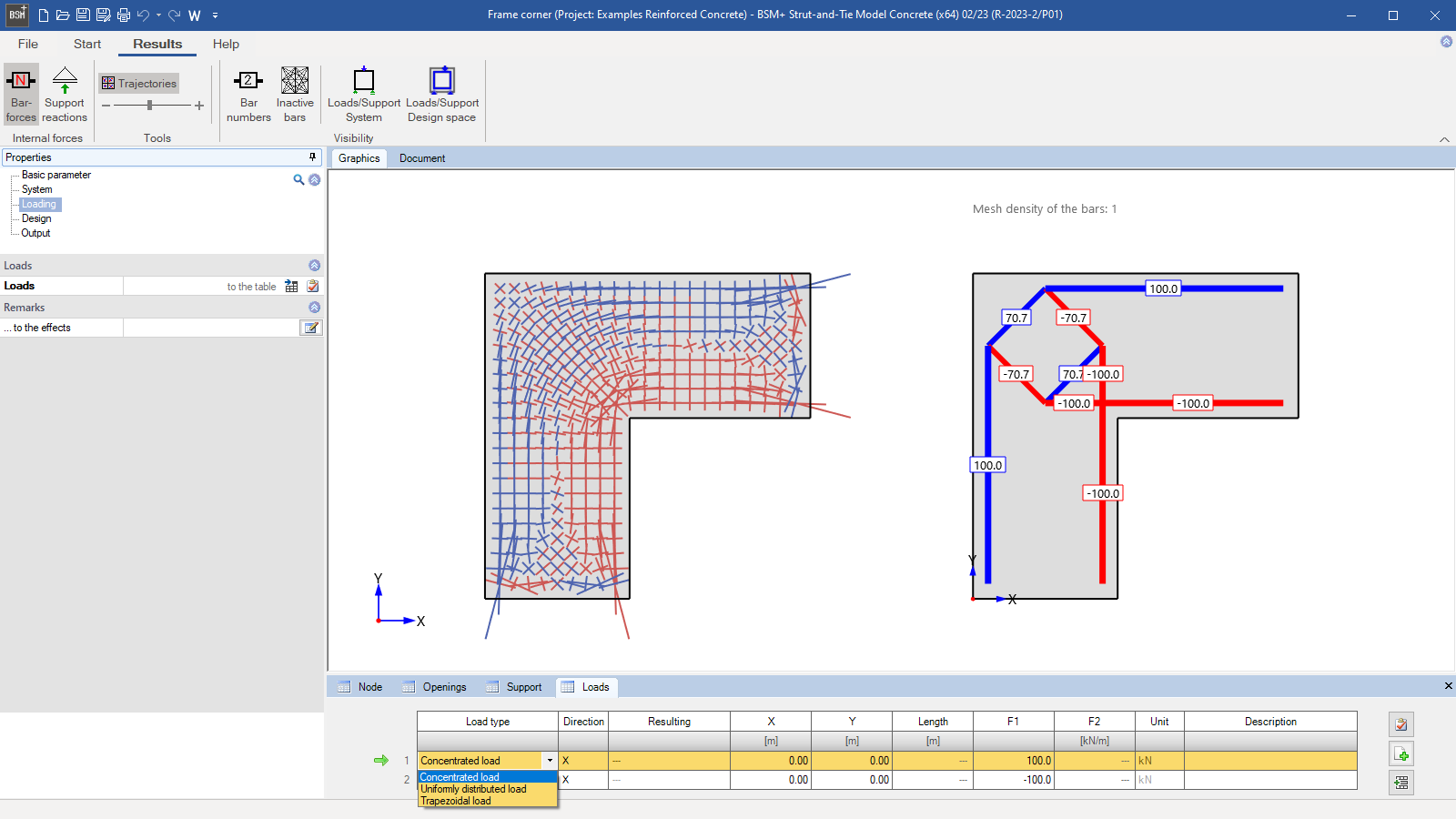
Task: Print using the printer icon
Action: [124, 15]
